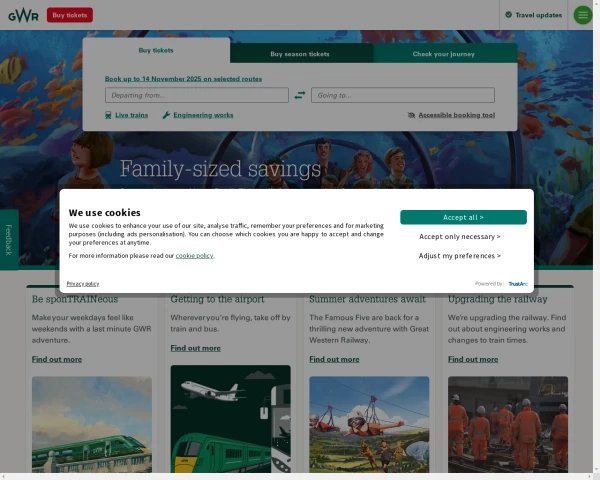Click the vertical page scrollbar
600x480 pixels.
596,237
